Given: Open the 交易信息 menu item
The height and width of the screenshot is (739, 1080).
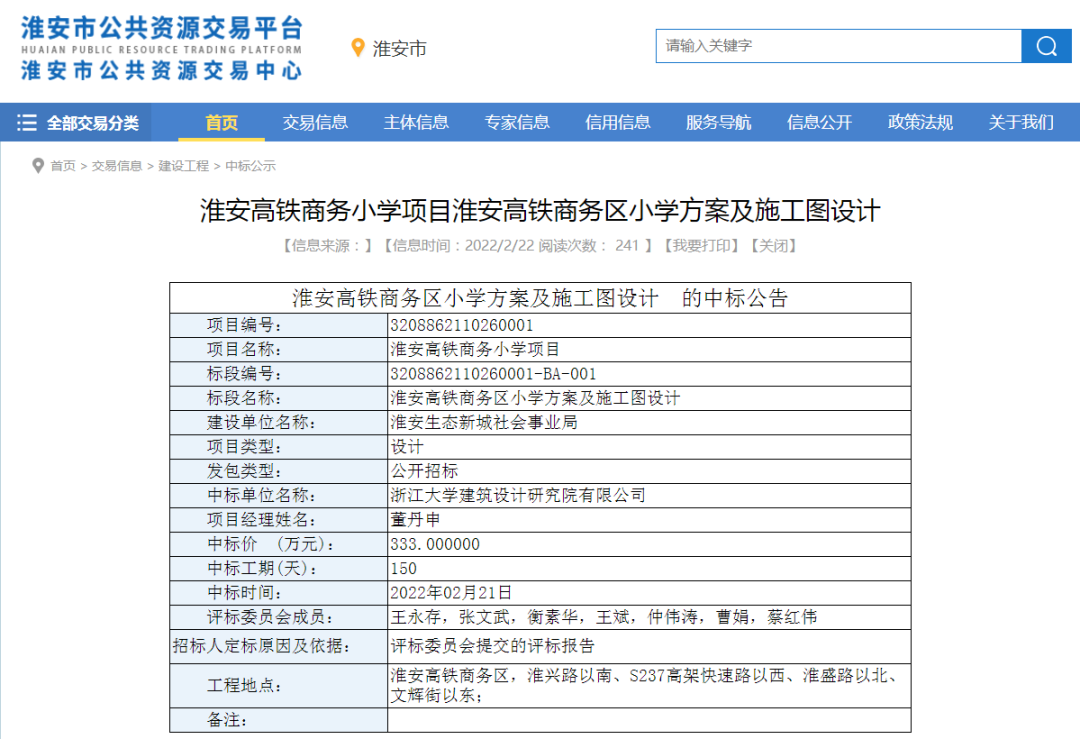Looking at the screenshot, I should [x=315, y=123].
